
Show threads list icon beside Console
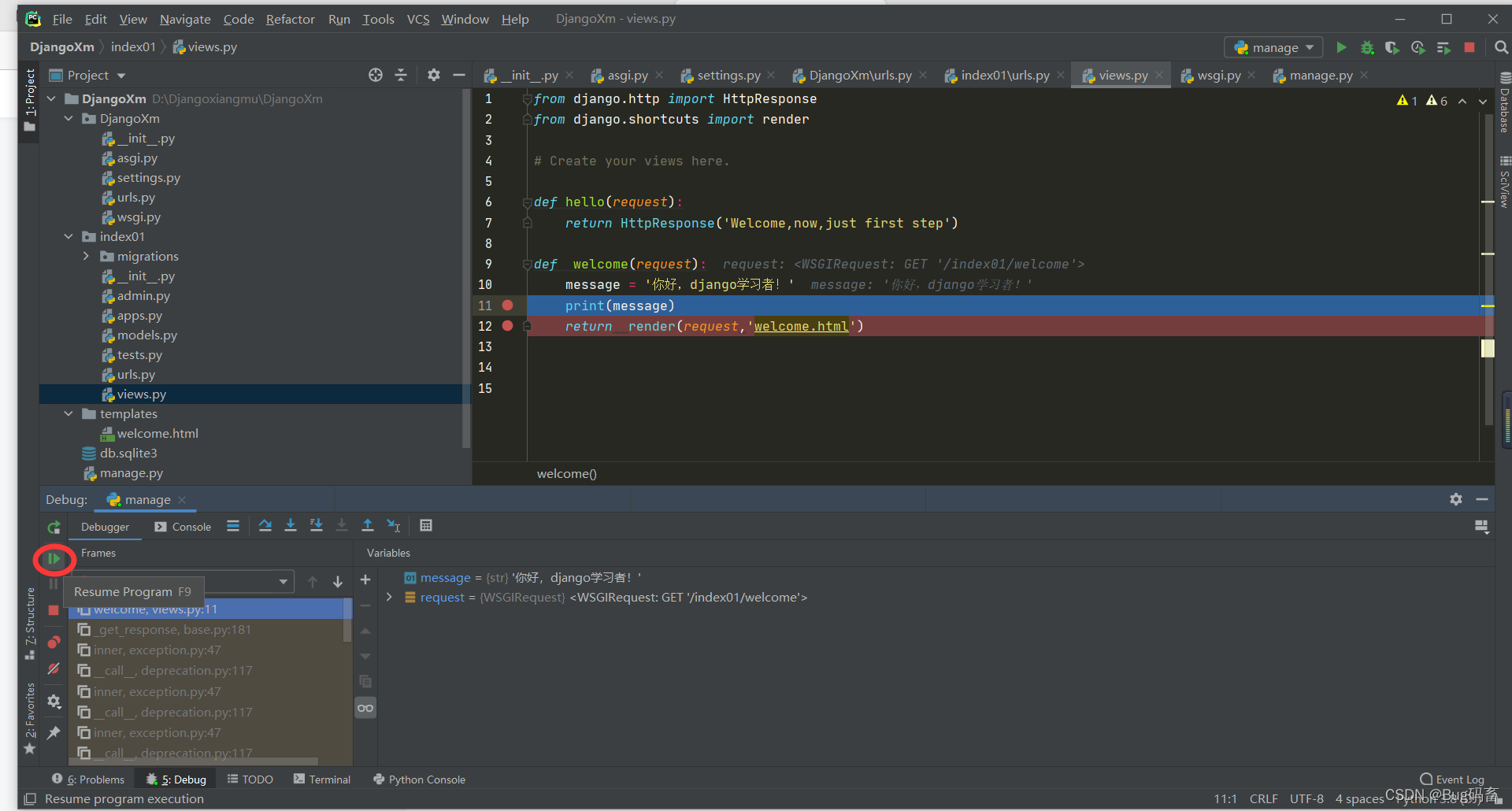tap(233, 526)
